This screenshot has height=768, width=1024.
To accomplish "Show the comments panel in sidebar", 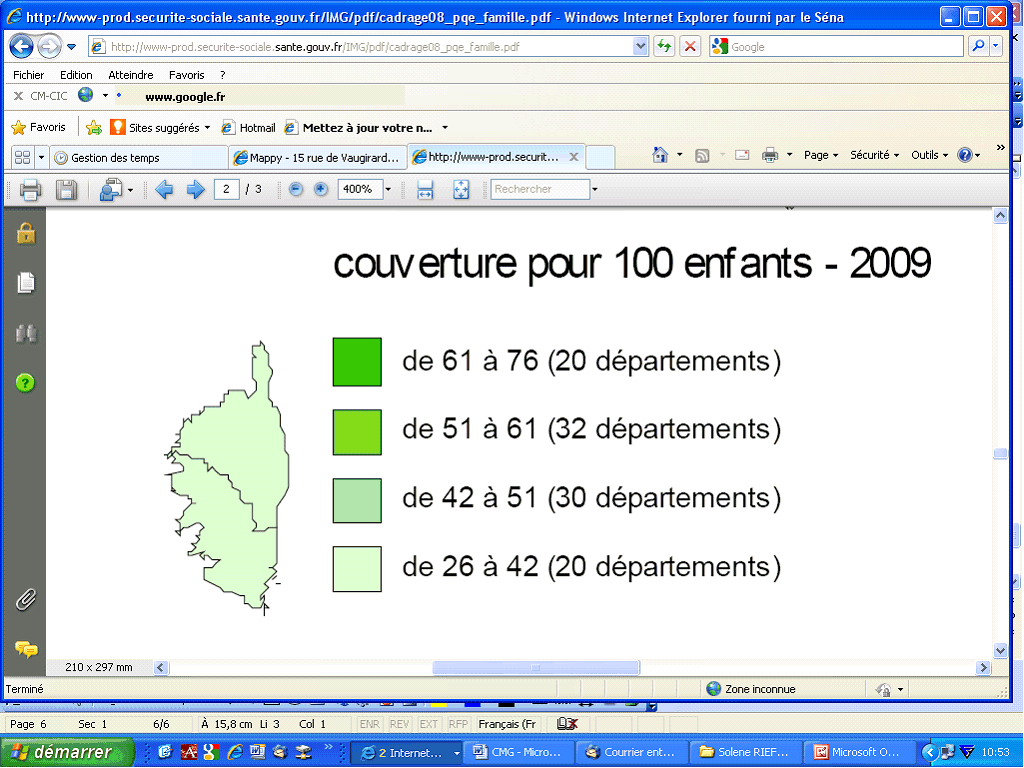I will pos(26,649).
